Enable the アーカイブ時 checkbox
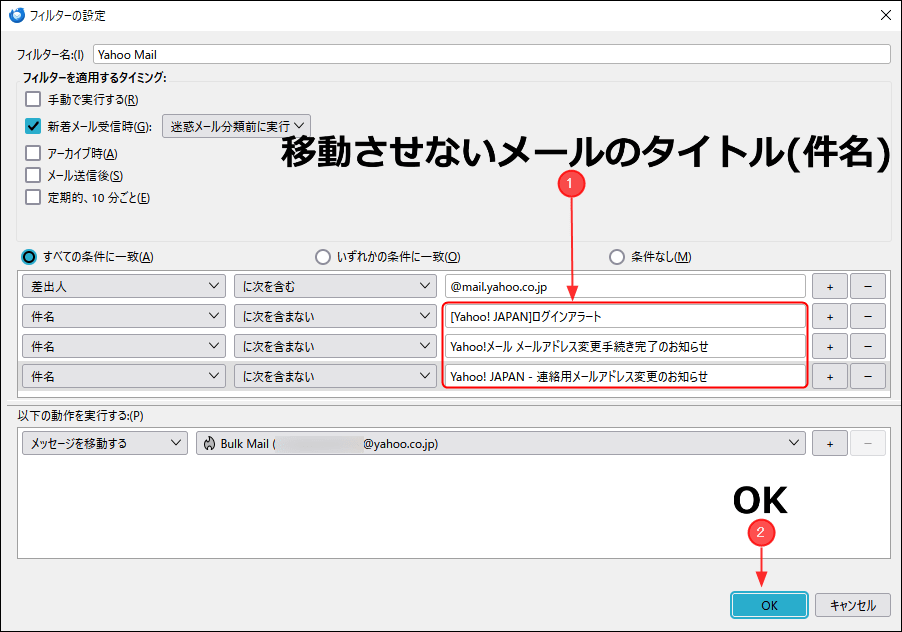The image size is (902, 632). pyautogui.click(x=33, y=153)
